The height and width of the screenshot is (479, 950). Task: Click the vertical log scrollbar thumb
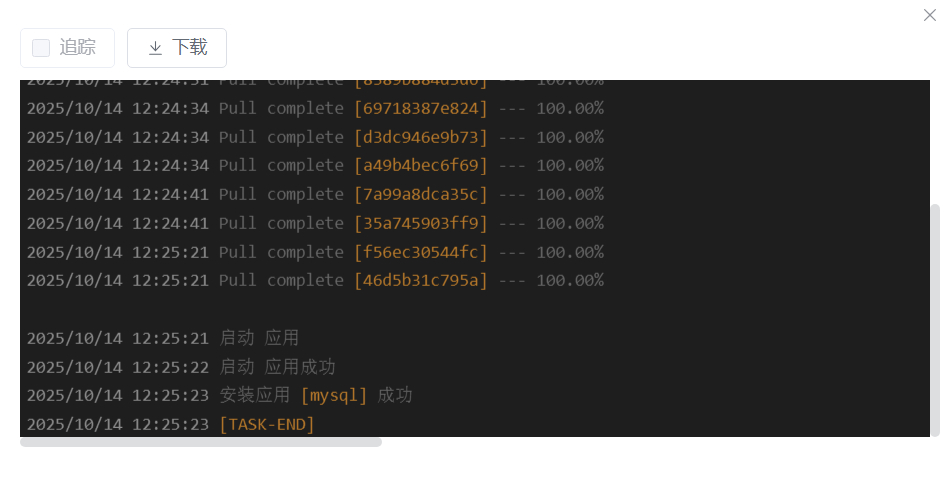click(935, 320)
